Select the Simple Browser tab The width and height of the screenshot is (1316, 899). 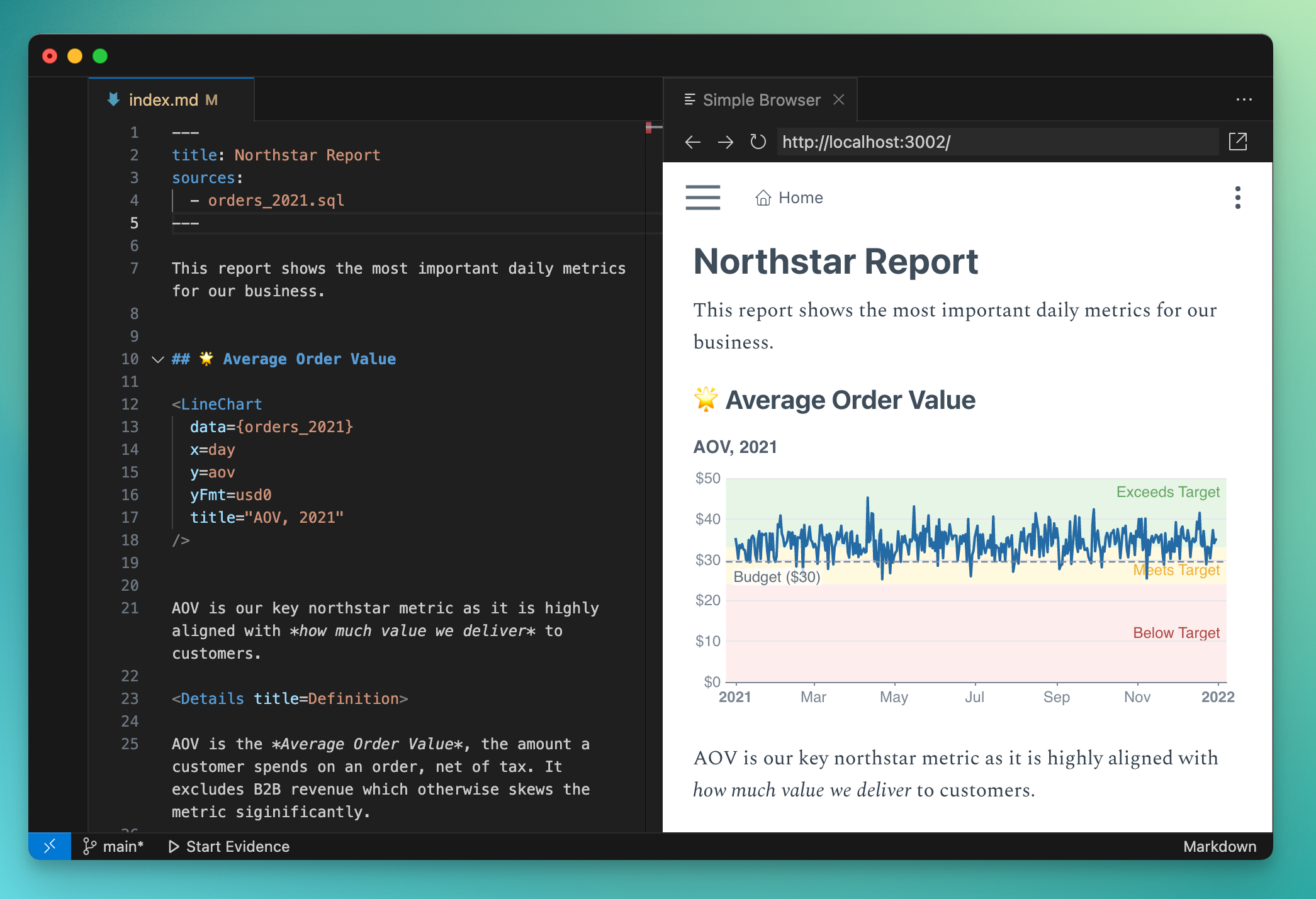[x=761, y=100]
